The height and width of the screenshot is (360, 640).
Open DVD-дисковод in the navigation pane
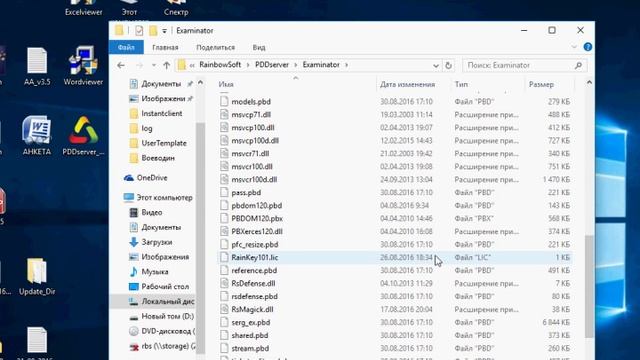(162, 331)
